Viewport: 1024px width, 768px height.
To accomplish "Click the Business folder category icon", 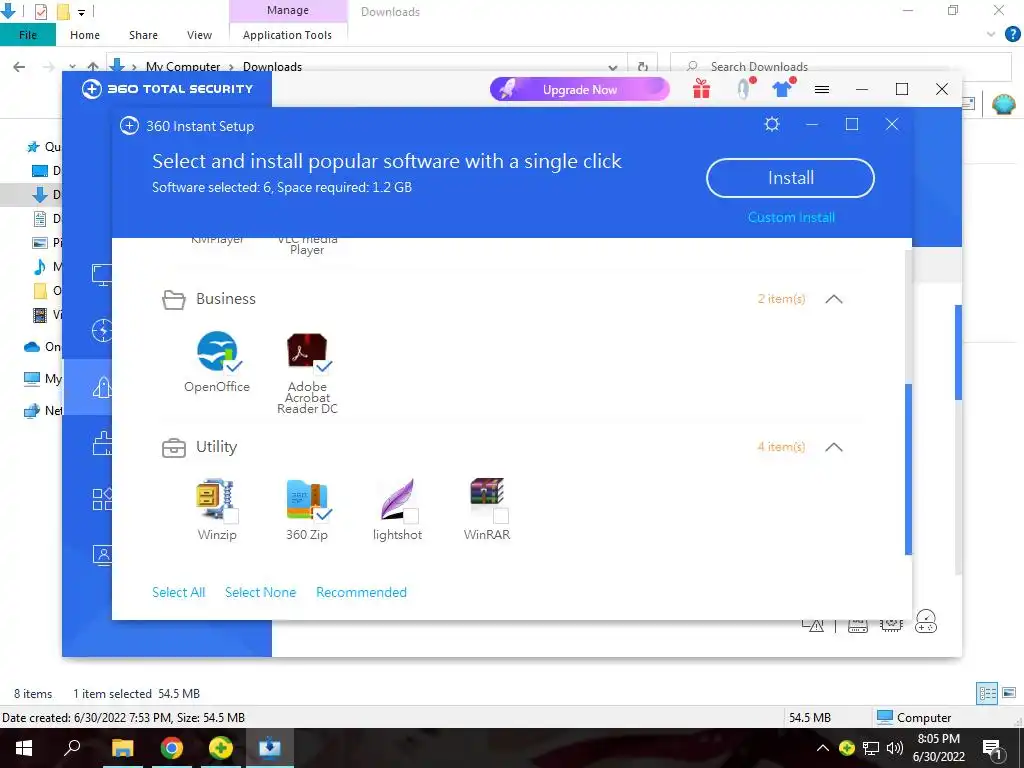I will click(x=174, y=300).
